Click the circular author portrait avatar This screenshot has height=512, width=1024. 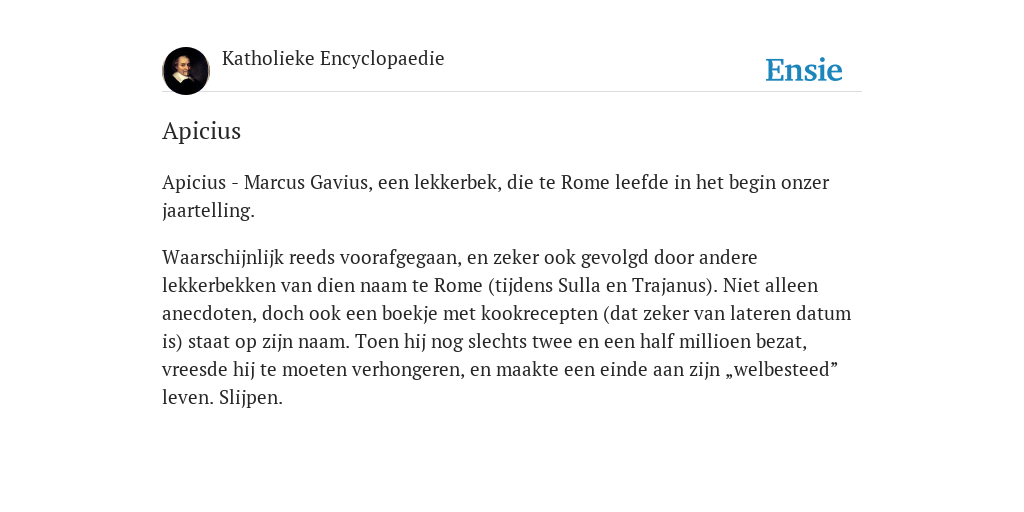(x=186, y=71)
